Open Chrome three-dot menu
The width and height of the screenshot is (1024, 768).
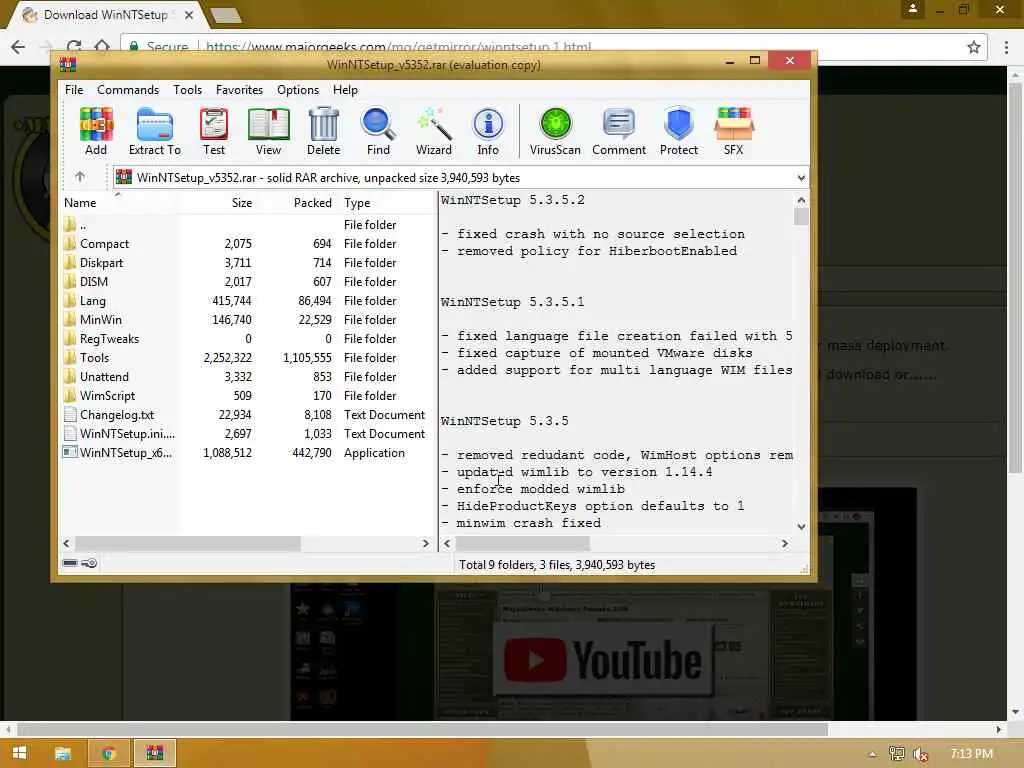click(x=1006, y=46)
